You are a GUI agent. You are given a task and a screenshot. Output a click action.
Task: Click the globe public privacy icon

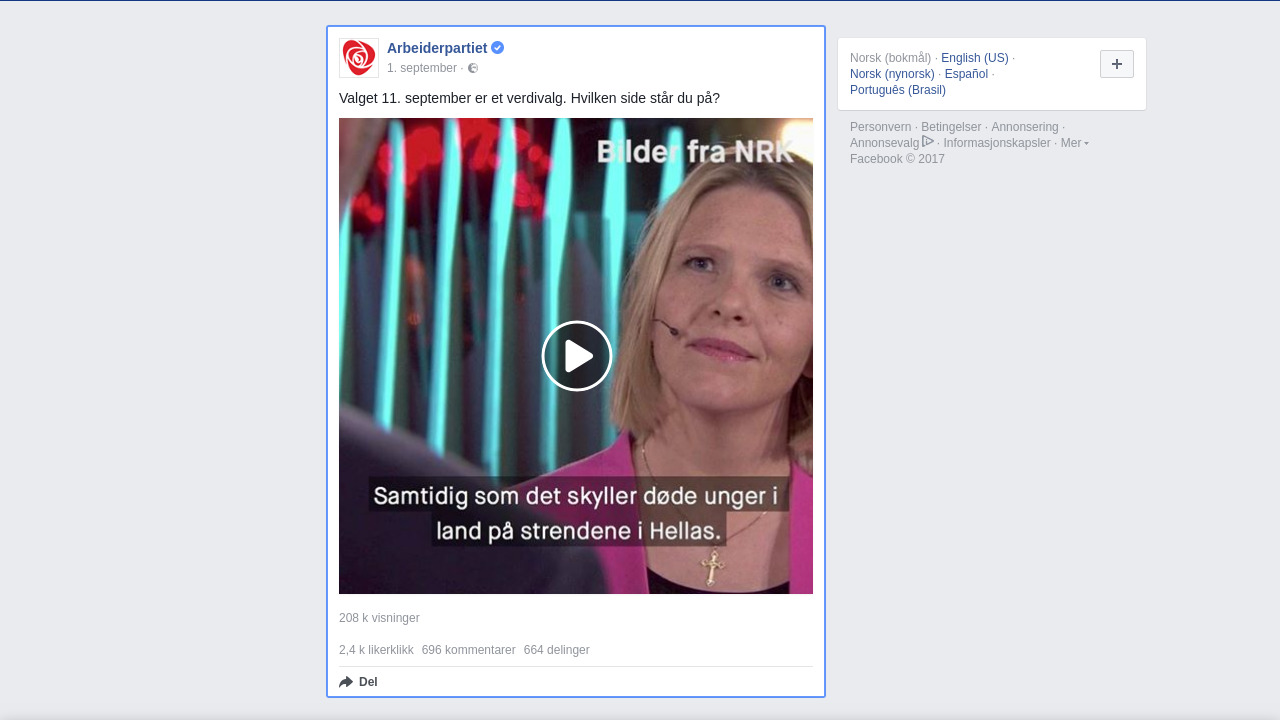[473, 68]
